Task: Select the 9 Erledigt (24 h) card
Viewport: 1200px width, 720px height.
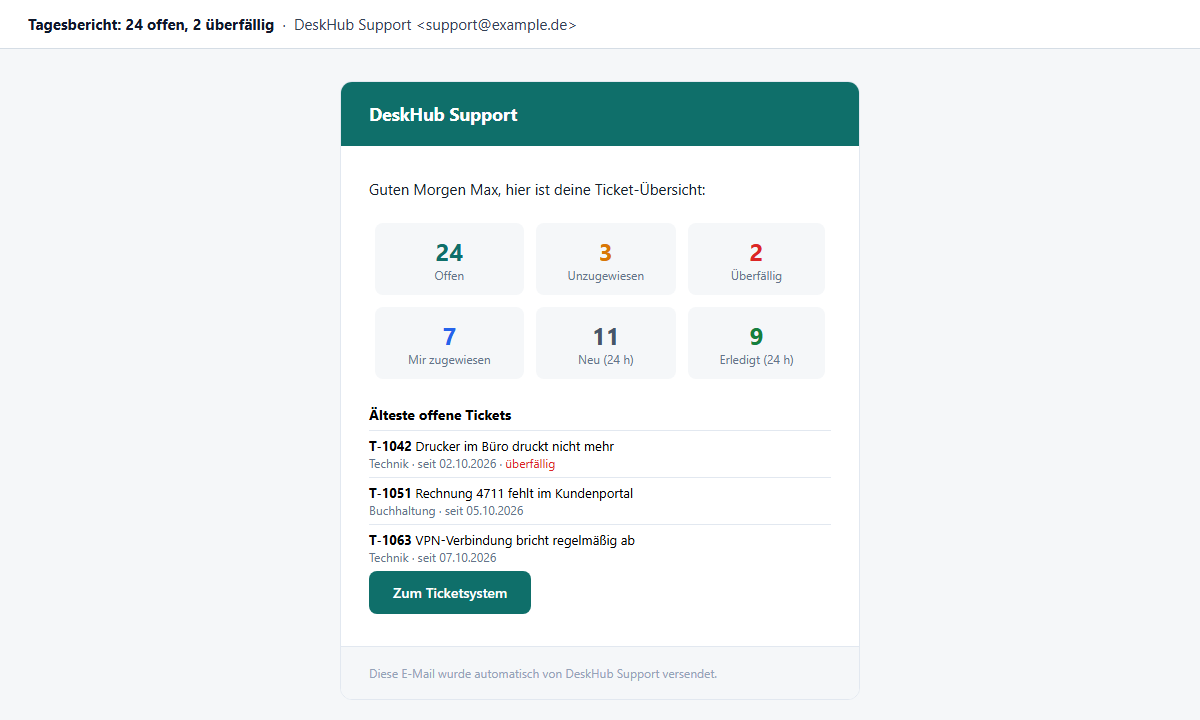Action: click(x=756, y=343)
